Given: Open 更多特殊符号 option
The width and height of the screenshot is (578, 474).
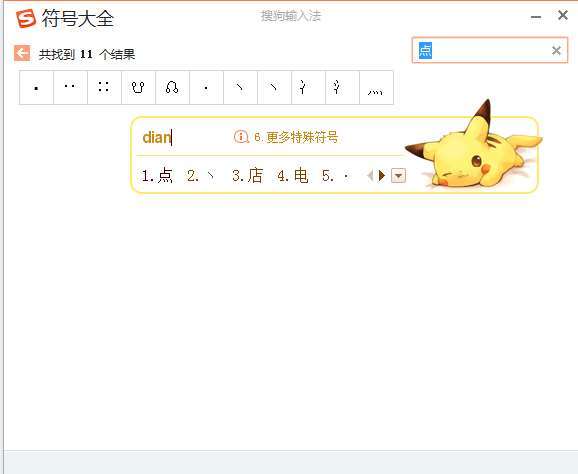Looking at the screenshot, I should pos(286,137).
